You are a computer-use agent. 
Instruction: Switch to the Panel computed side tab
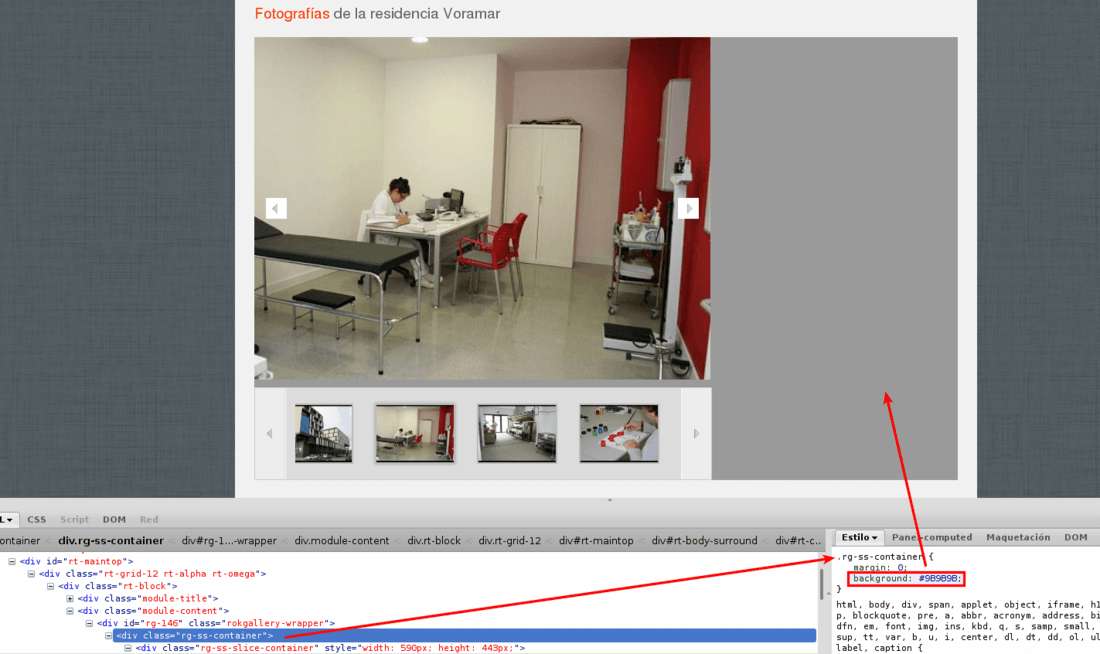click(x=932, y=538)
